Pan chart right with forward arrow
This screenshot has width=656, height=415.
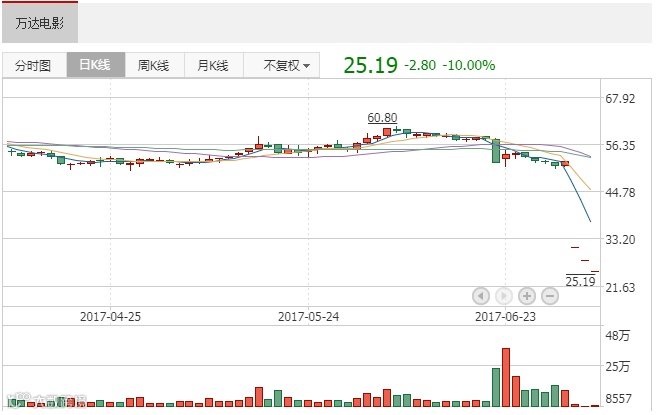(x=504, y=296)
